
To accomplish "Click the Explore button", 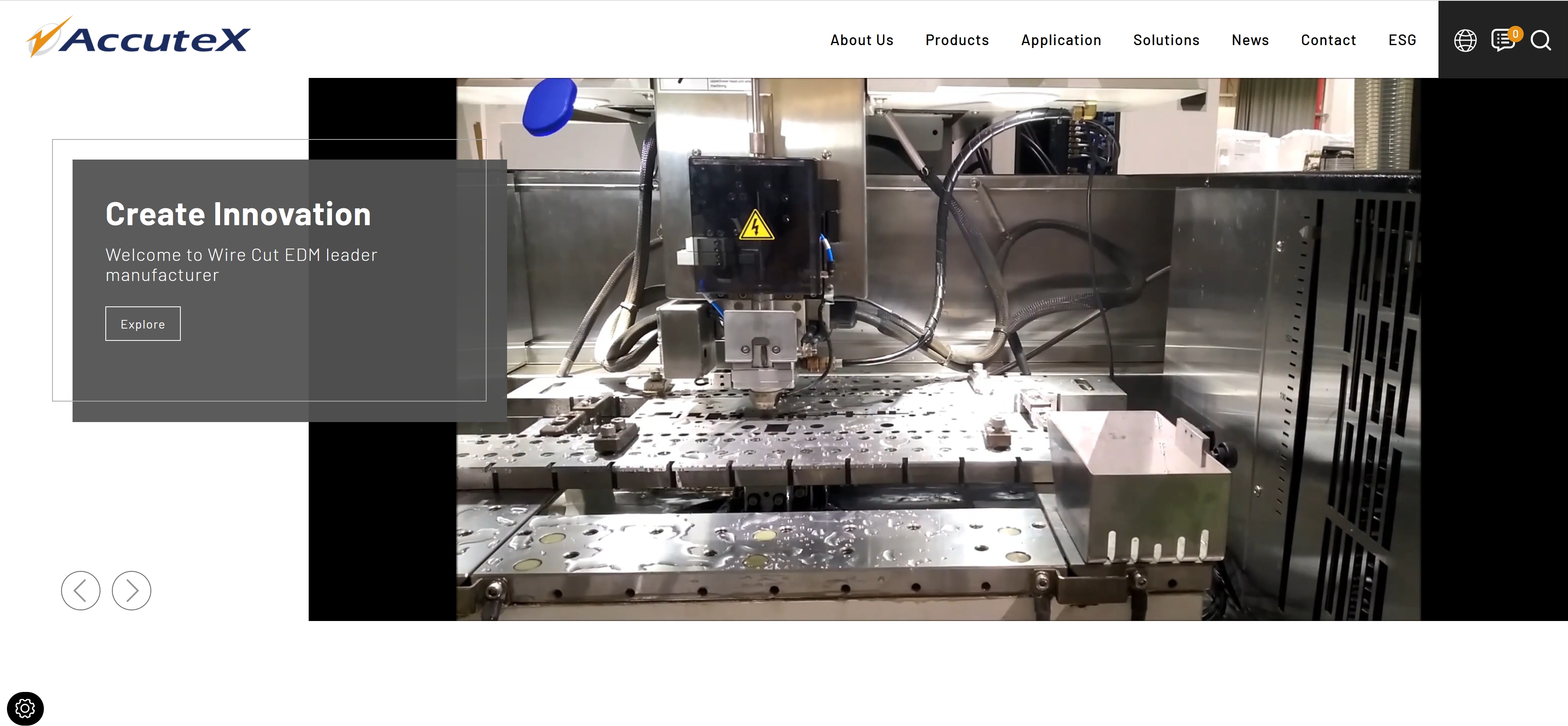I will [143, 323].
